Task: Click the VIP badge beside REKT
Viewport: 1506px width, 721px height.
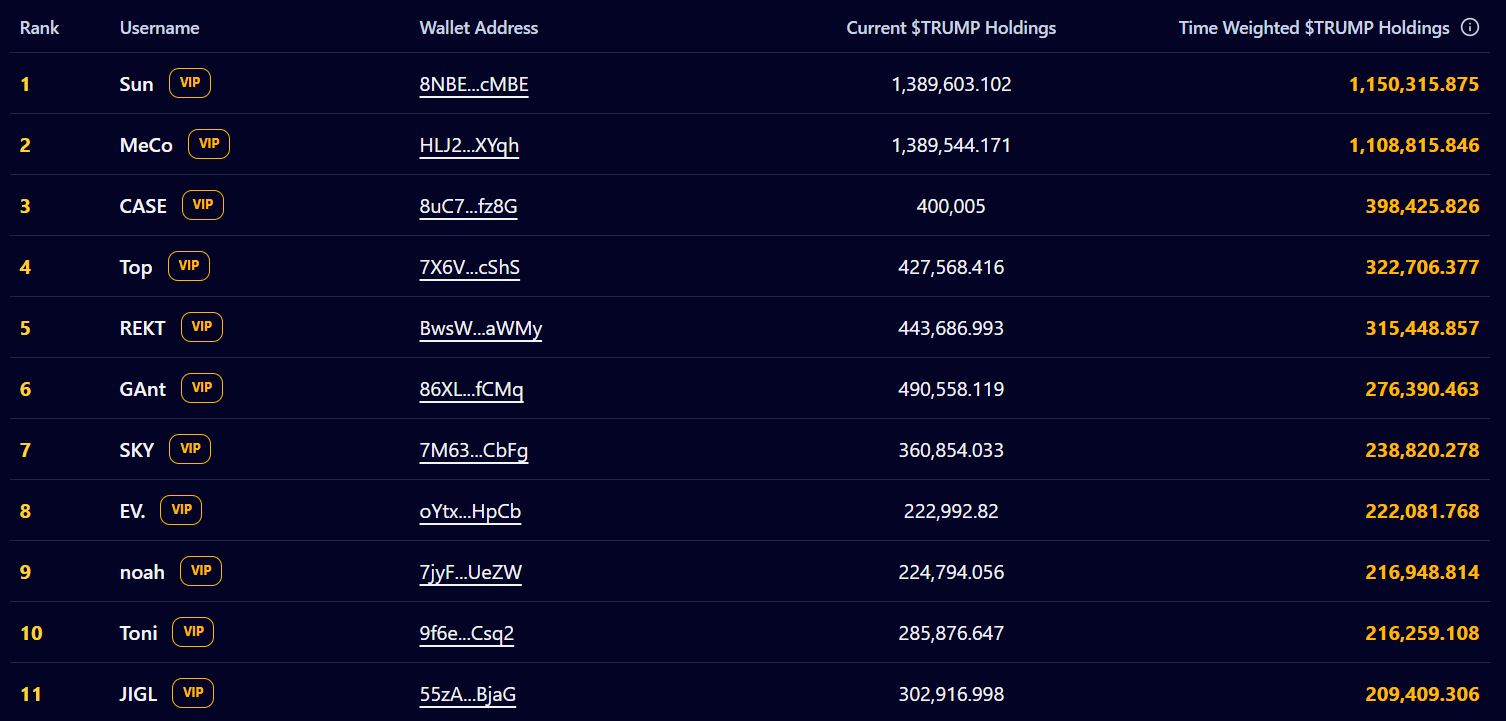Action: coord(202,327)
